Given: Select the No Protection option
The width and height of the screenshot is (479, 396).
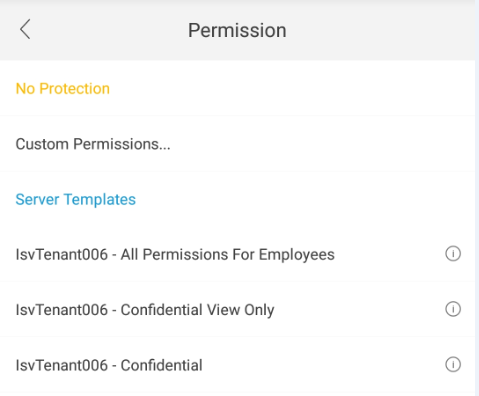Looking at the screenshot, I should pyautogui.click(x=237, y=88).
